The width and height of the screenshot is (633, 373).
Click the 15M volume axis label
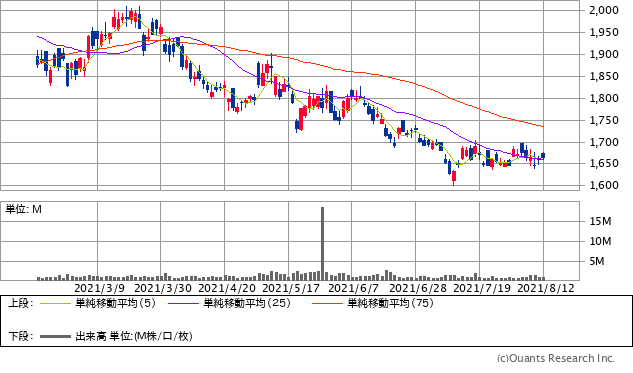(600, 221)
